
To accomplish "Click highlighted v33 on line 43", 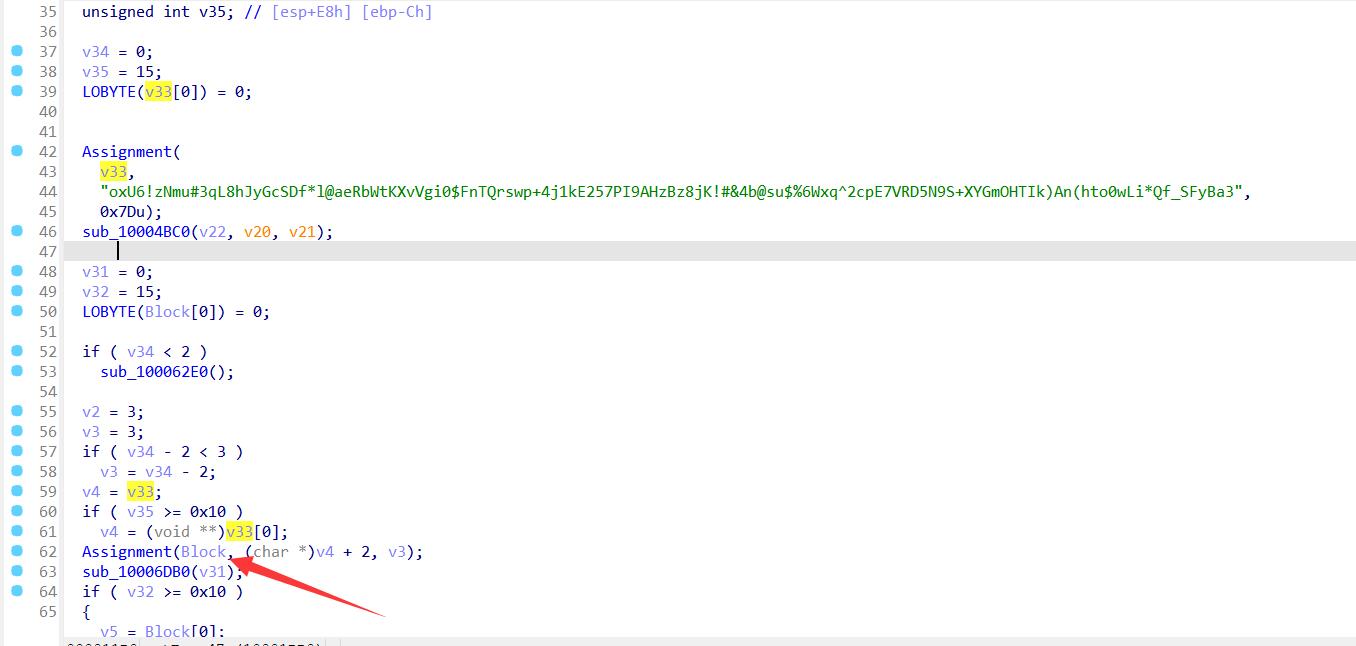I will tap(113, 172).
